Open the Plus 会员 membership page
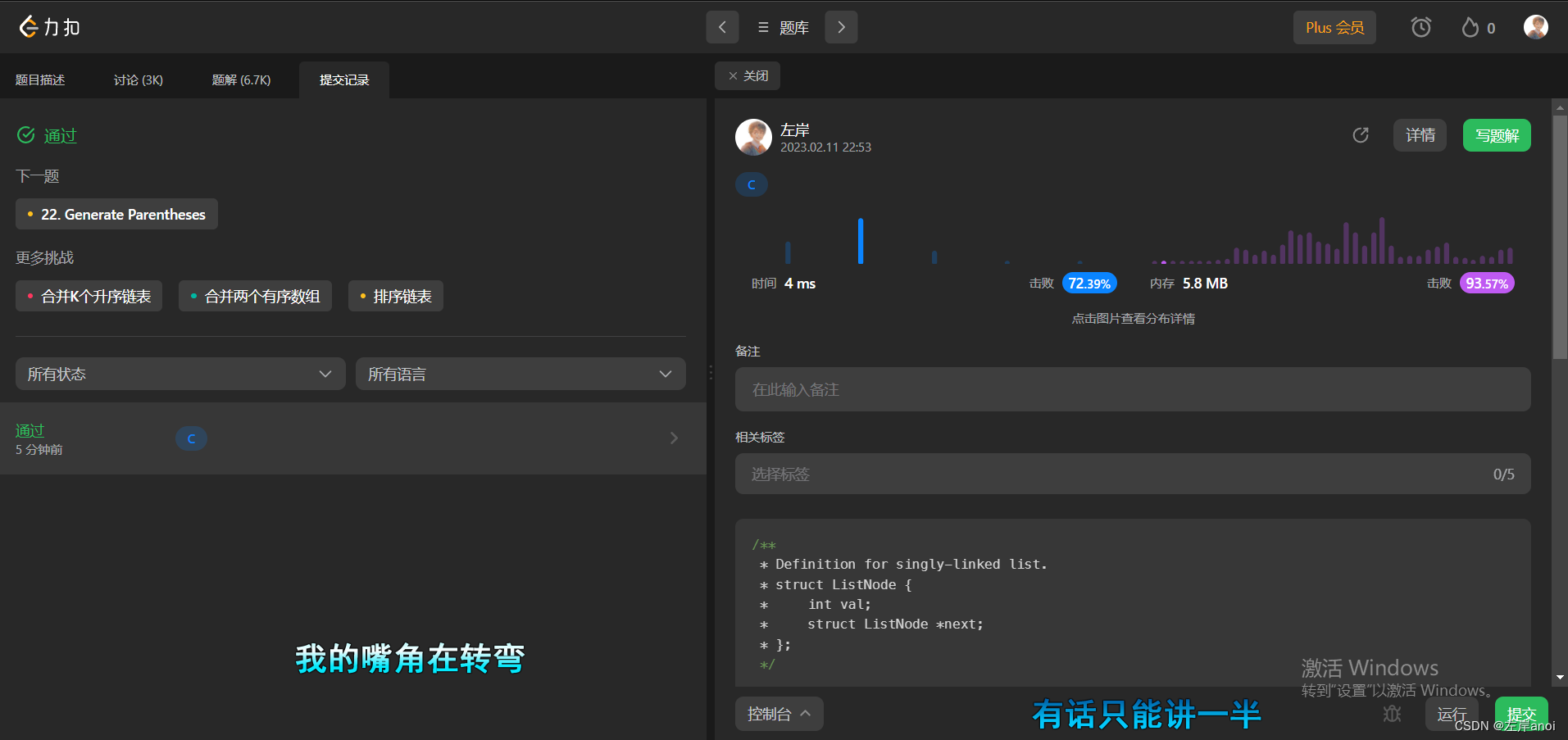Image resolution: width=1568 pixels, height=740 pixels. tap(1334, 27)
